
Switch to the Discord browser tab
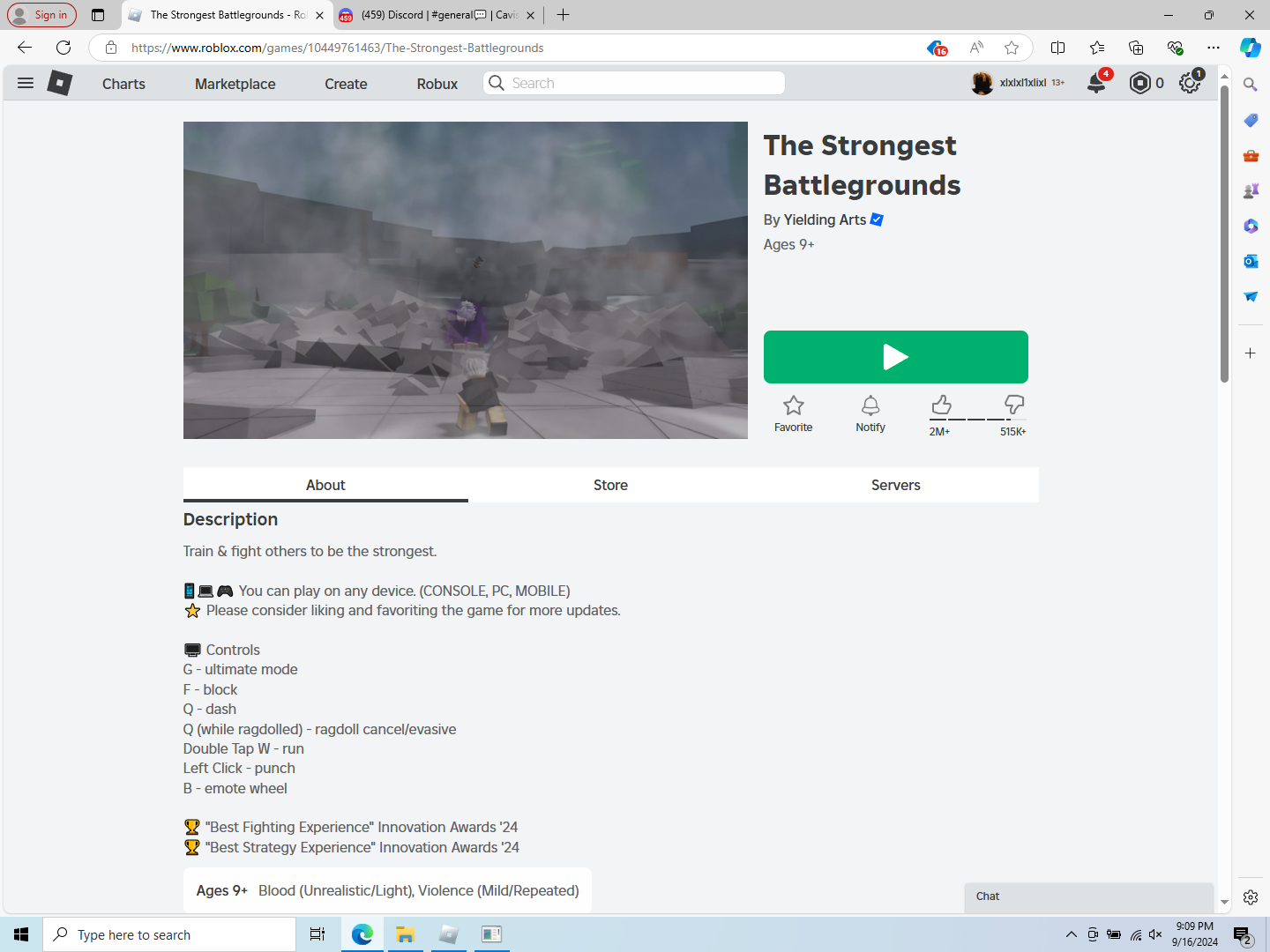click(x=437, y=15)
